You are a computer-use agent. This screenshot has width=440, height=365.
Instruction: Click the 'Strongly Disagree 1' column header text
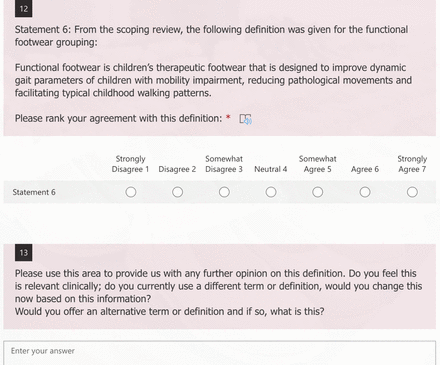(130, 164)
